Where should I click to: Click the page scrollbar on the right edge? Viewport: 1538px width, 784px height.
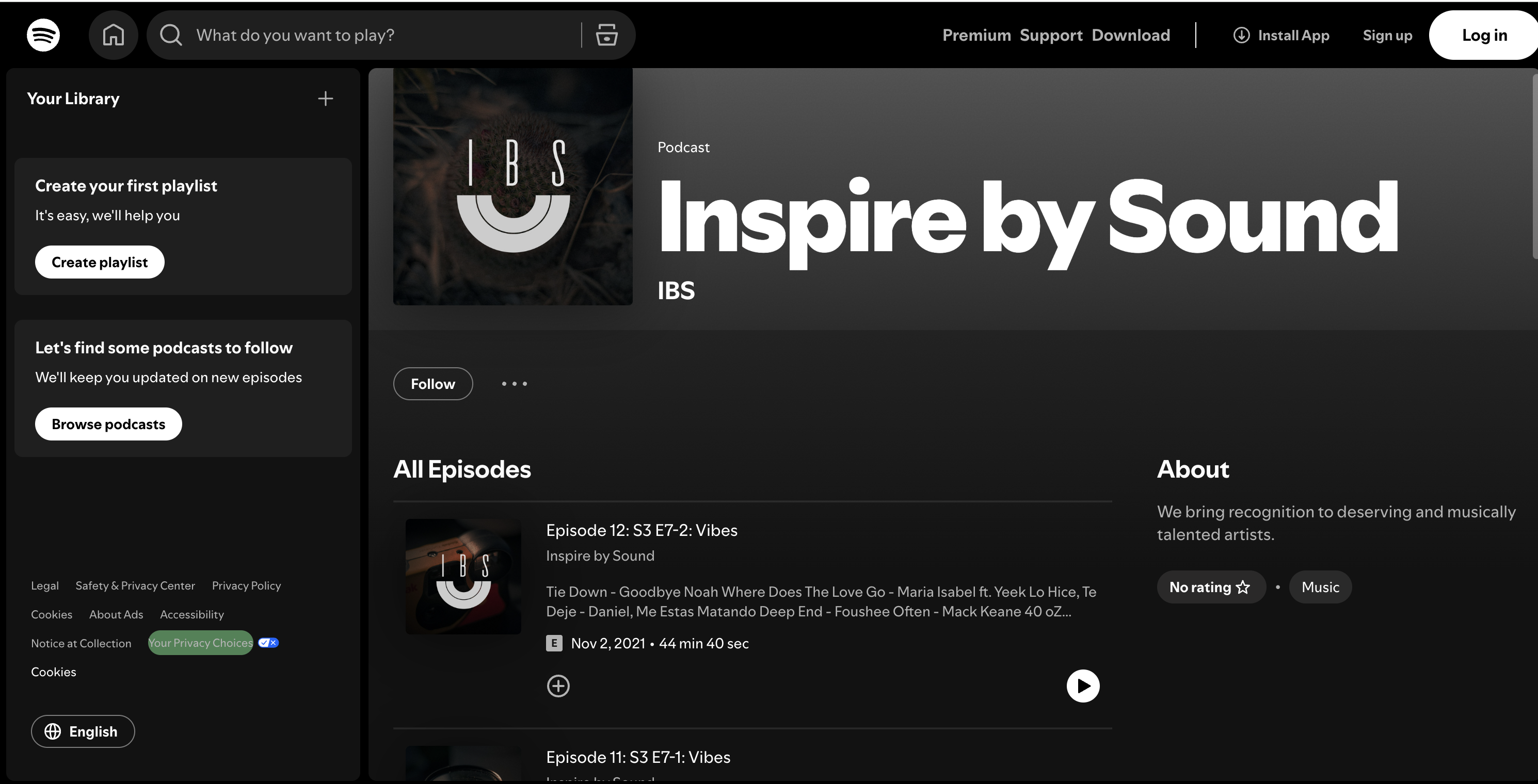pyautogui.click(x=1535, y=167)
